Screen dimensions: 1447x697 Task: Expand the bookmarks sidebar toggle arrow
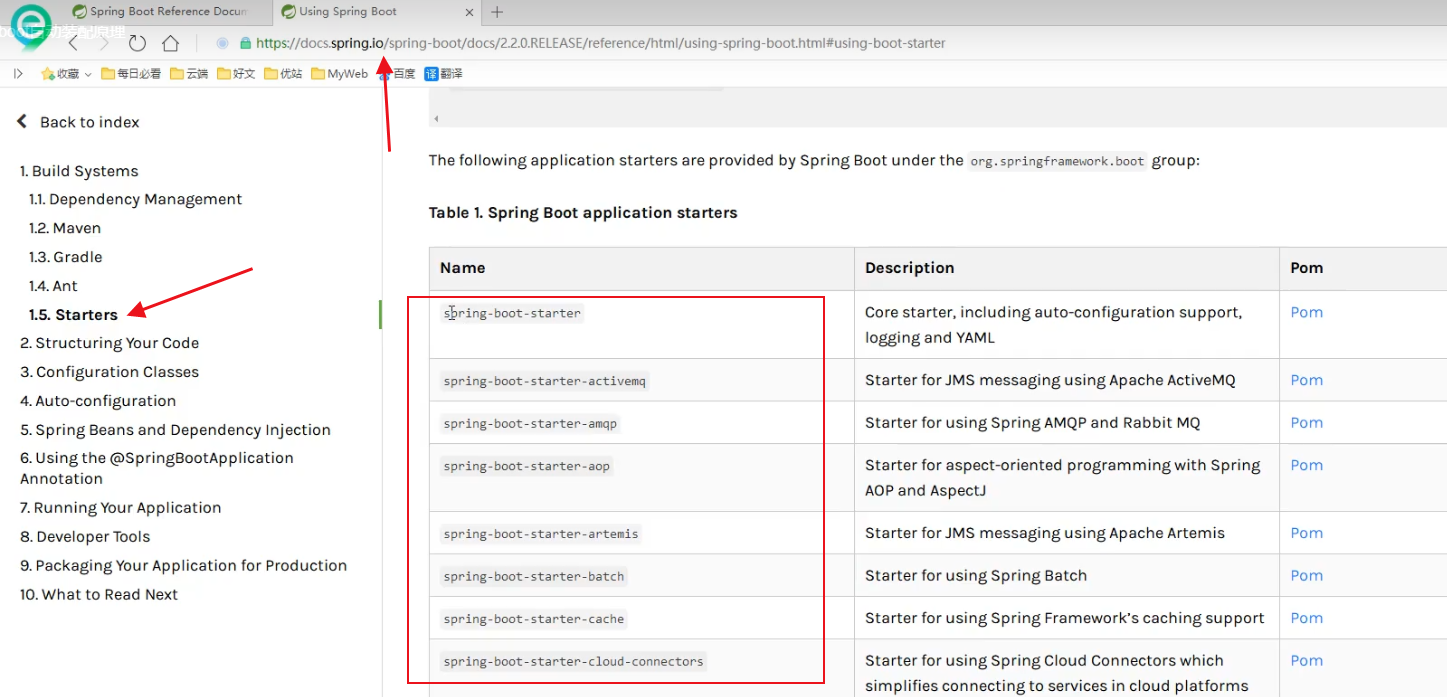tap(18, 73)
